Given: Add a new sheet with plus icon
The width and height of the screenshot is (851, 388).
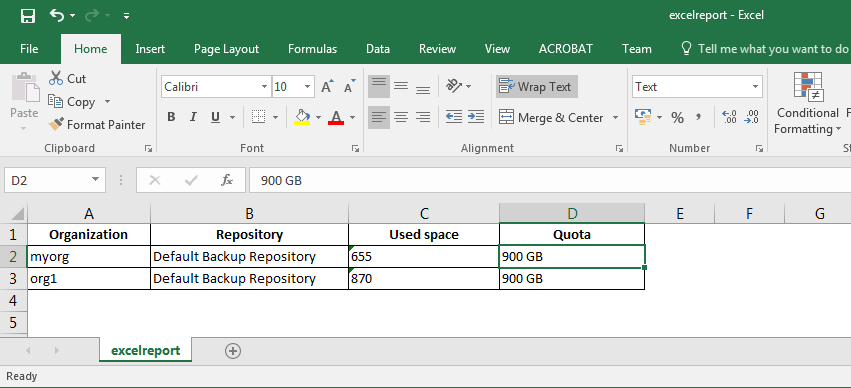Looking at the screenshot, I should [x=233, y=351].
